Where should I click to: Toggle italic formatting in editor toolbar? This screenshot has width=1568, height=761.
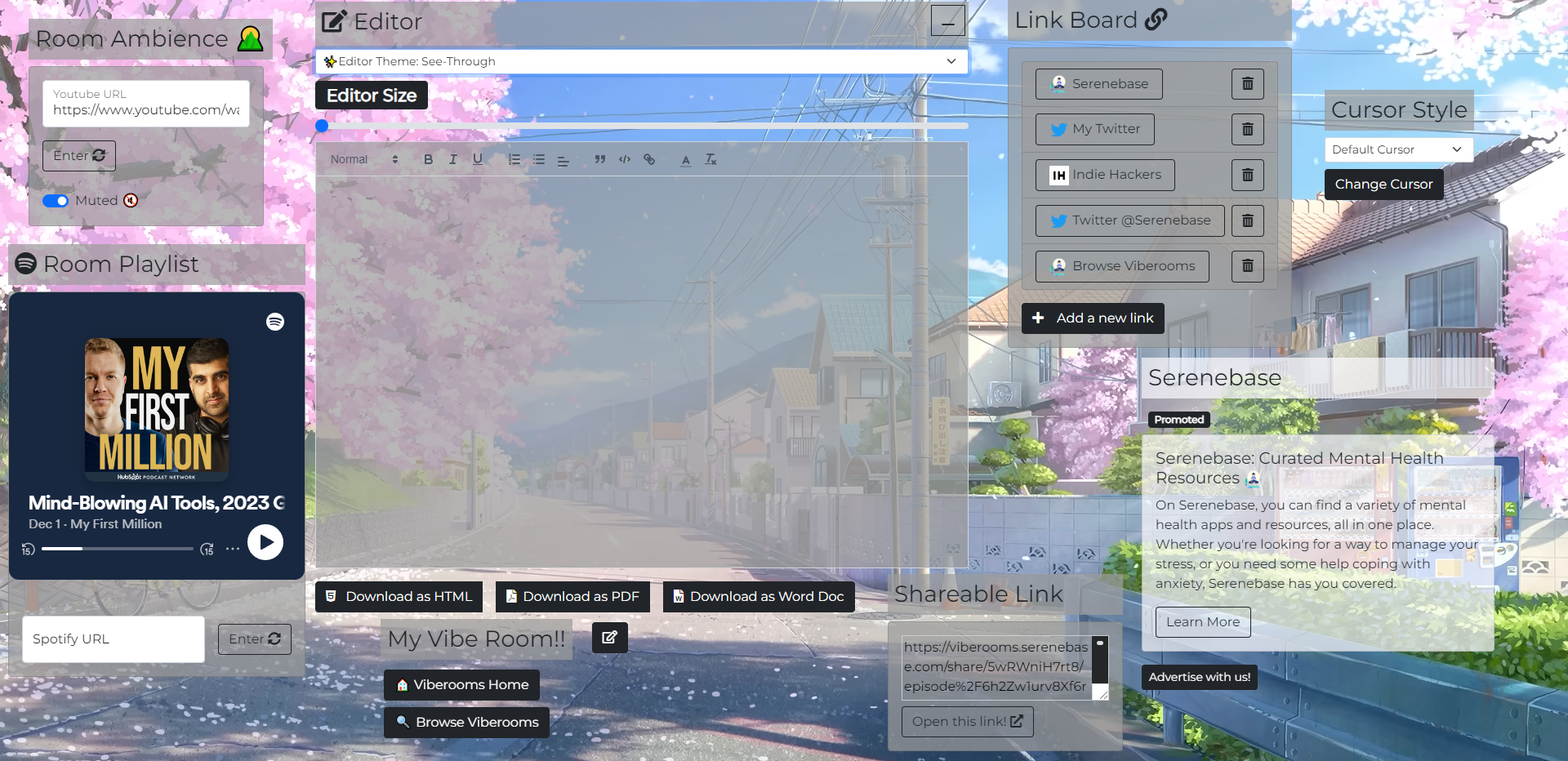[x=452, y=159]
